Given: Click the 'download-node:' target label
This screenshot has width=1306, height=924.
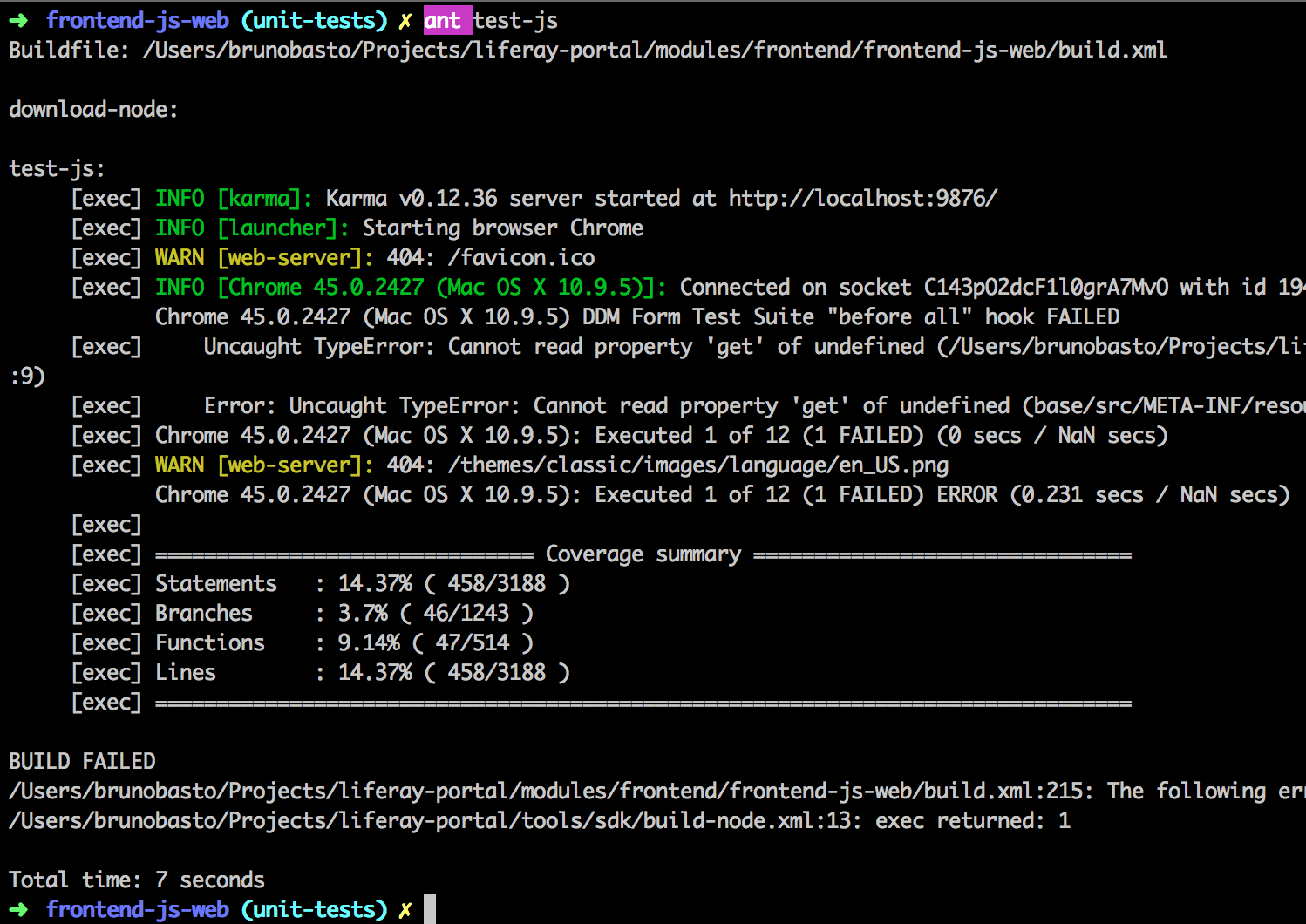Looking at the screenshot, I should pyautogui.click(x=93, y=110).
